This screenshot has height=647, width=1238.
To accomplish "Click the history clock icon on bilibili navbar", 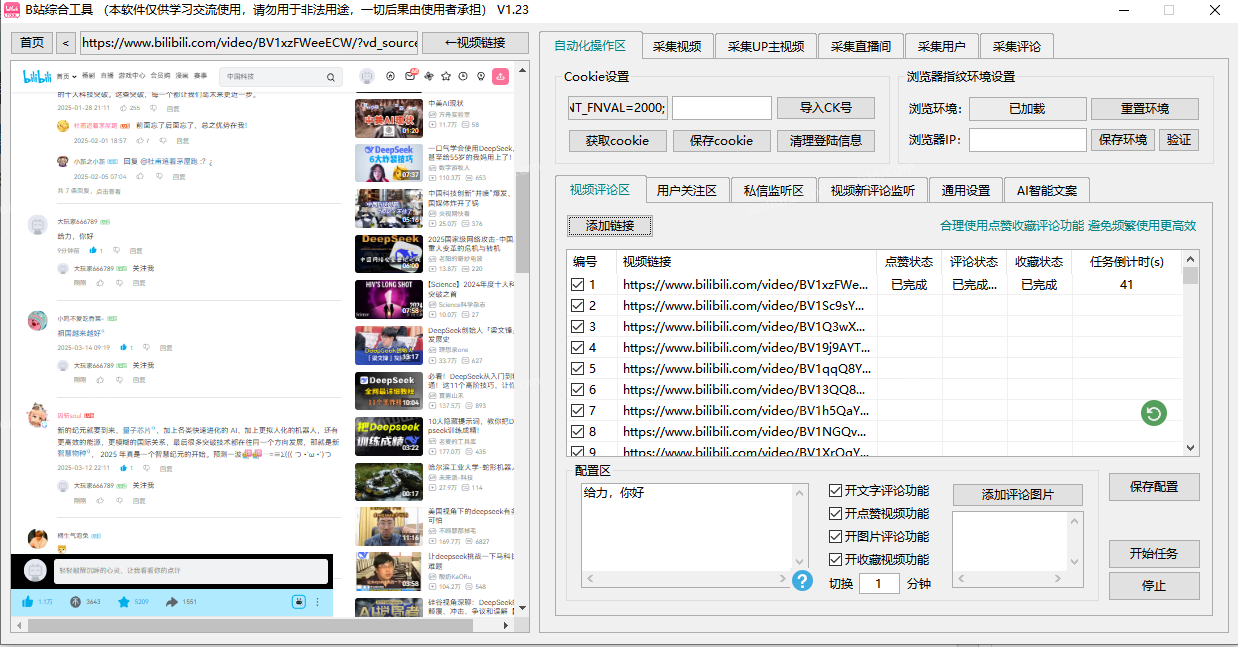I will [462, 76].
